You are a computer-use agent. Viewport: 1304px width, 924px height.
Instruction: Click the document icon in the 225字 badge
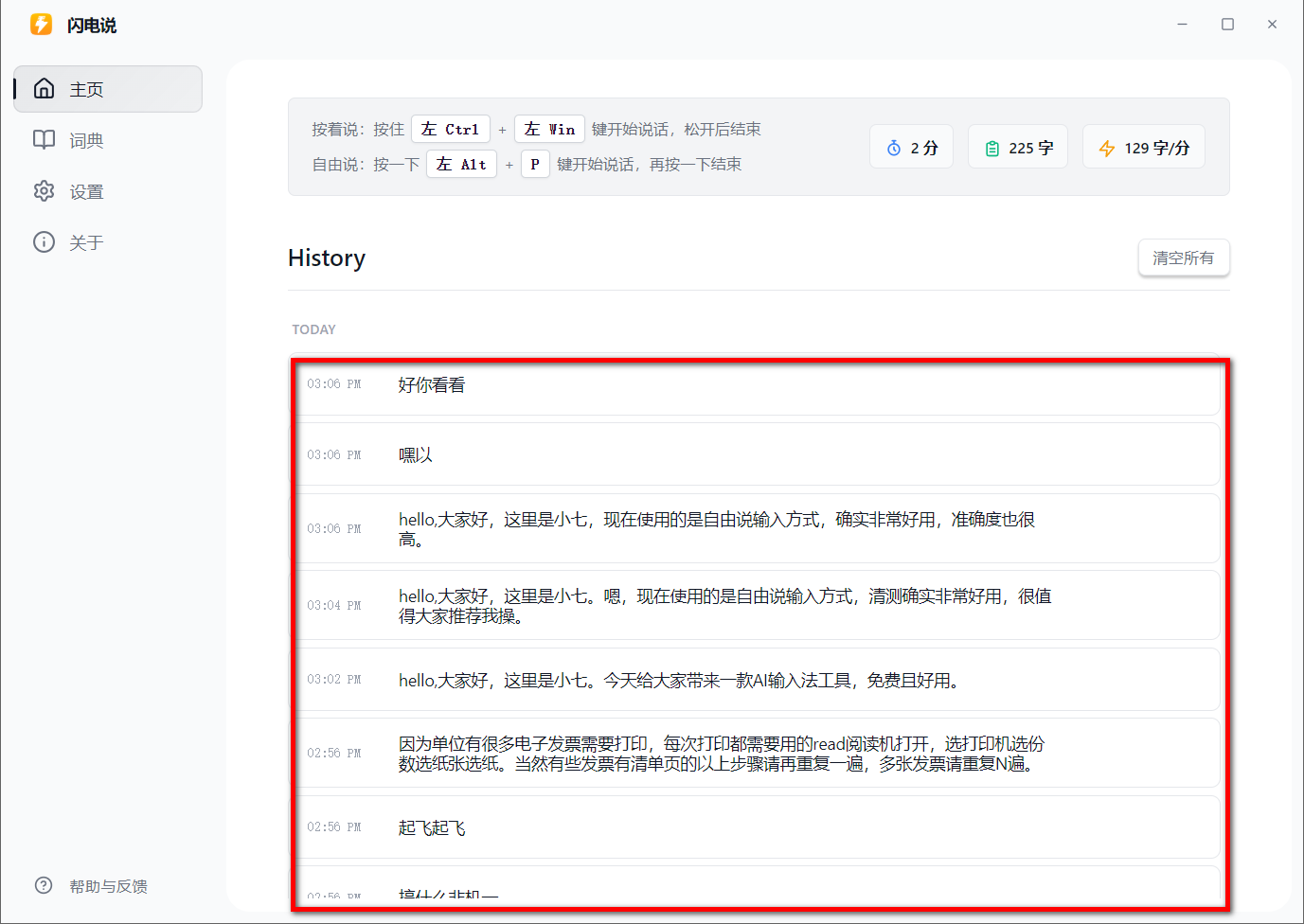pyautogui.click(x=991, y=147)
